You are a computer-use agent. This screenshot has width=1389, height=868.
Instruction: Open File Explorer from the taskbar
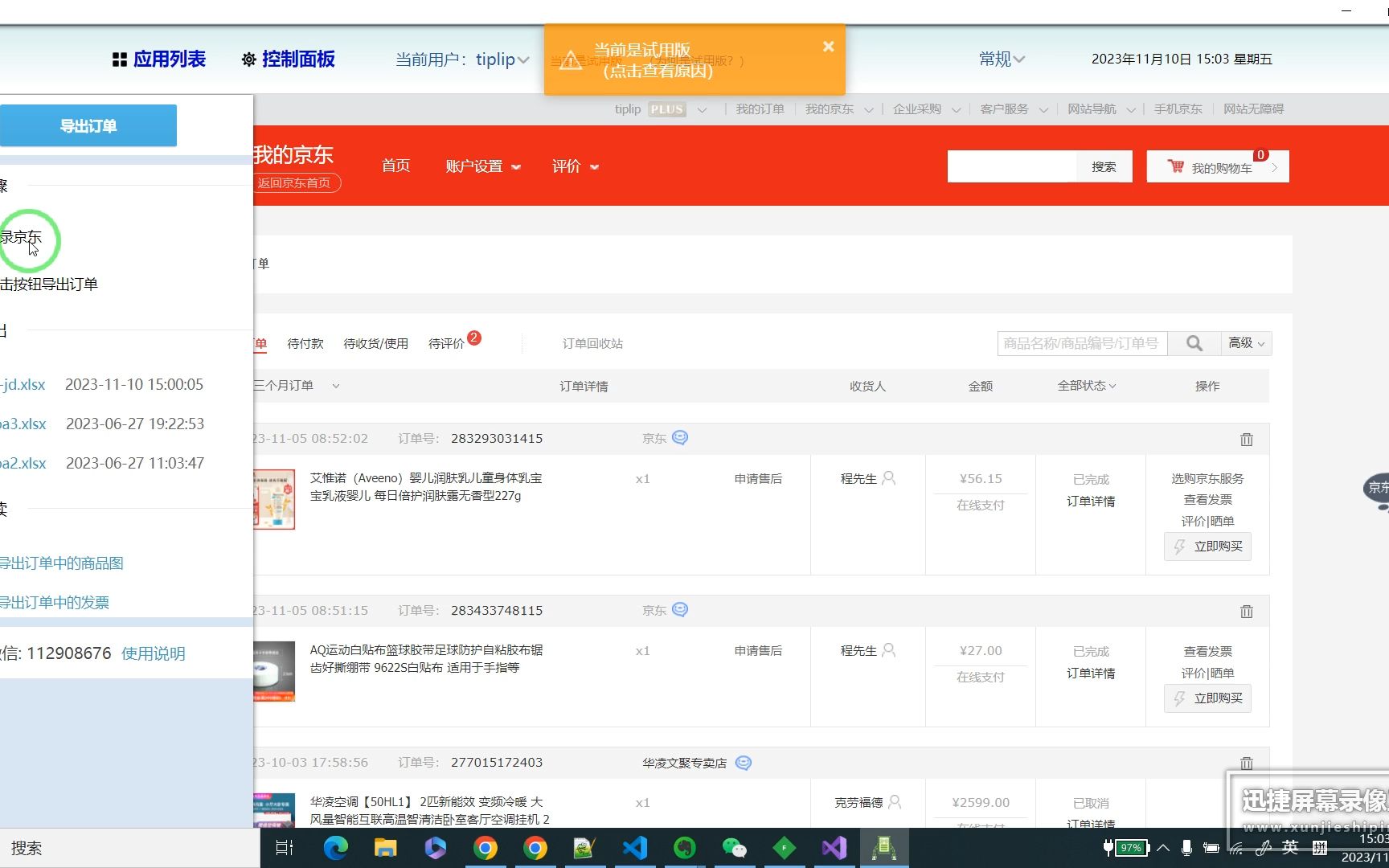click(385, 848)
